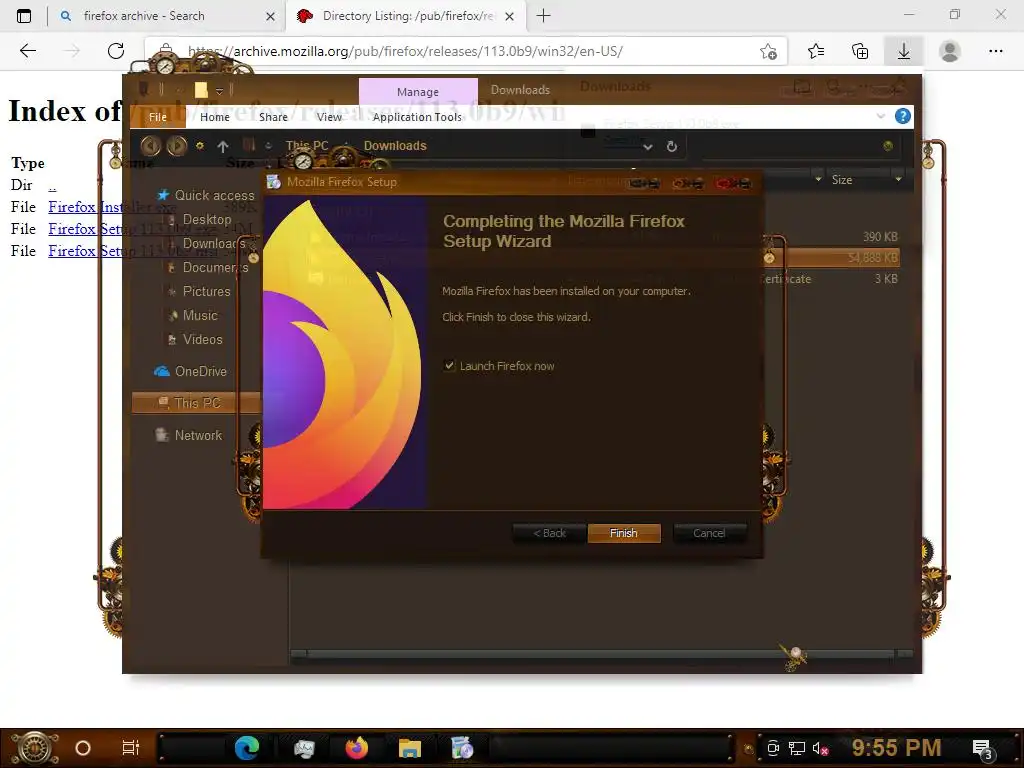The width and height of the screenshot is (1024, 768).
Task: Open Downloads in Explorer navigation pane
Action: pyautogui.click(x=213, y=244)
